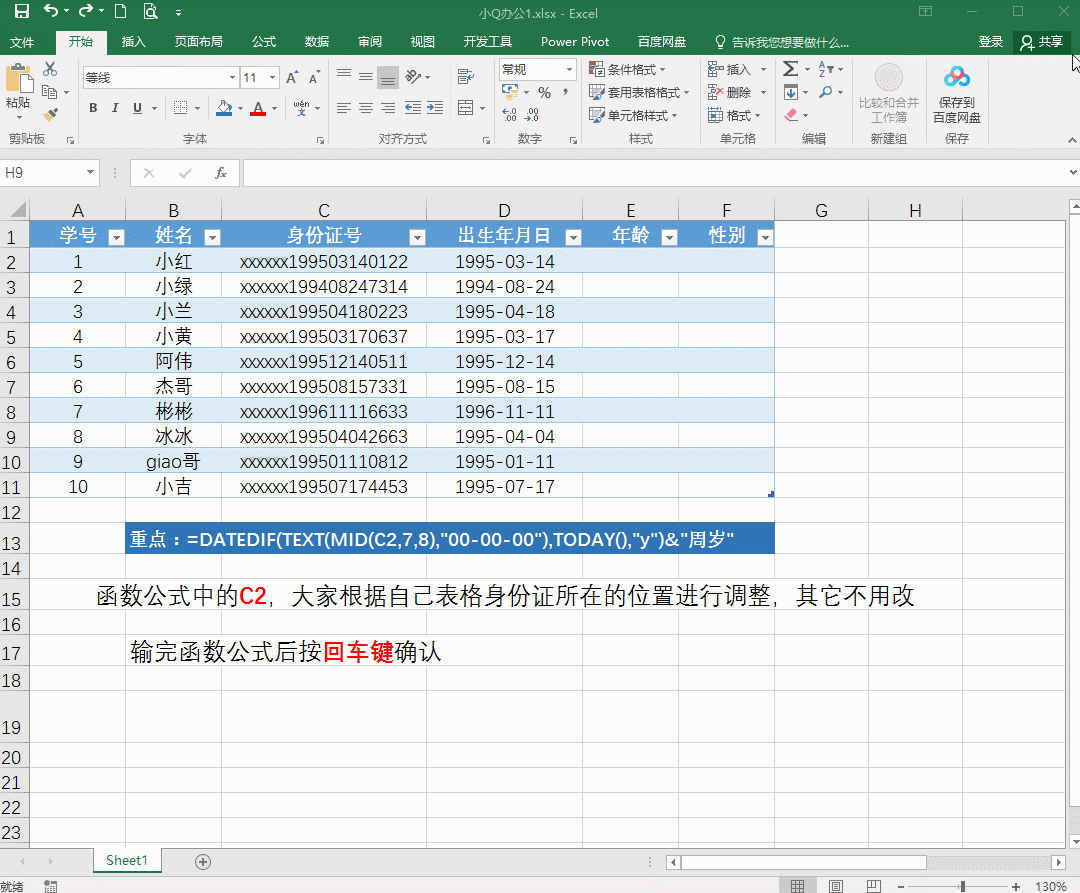Toggle bold formatting
The width and height of the screenshot is (1080, 893).
tap(93, 108)
